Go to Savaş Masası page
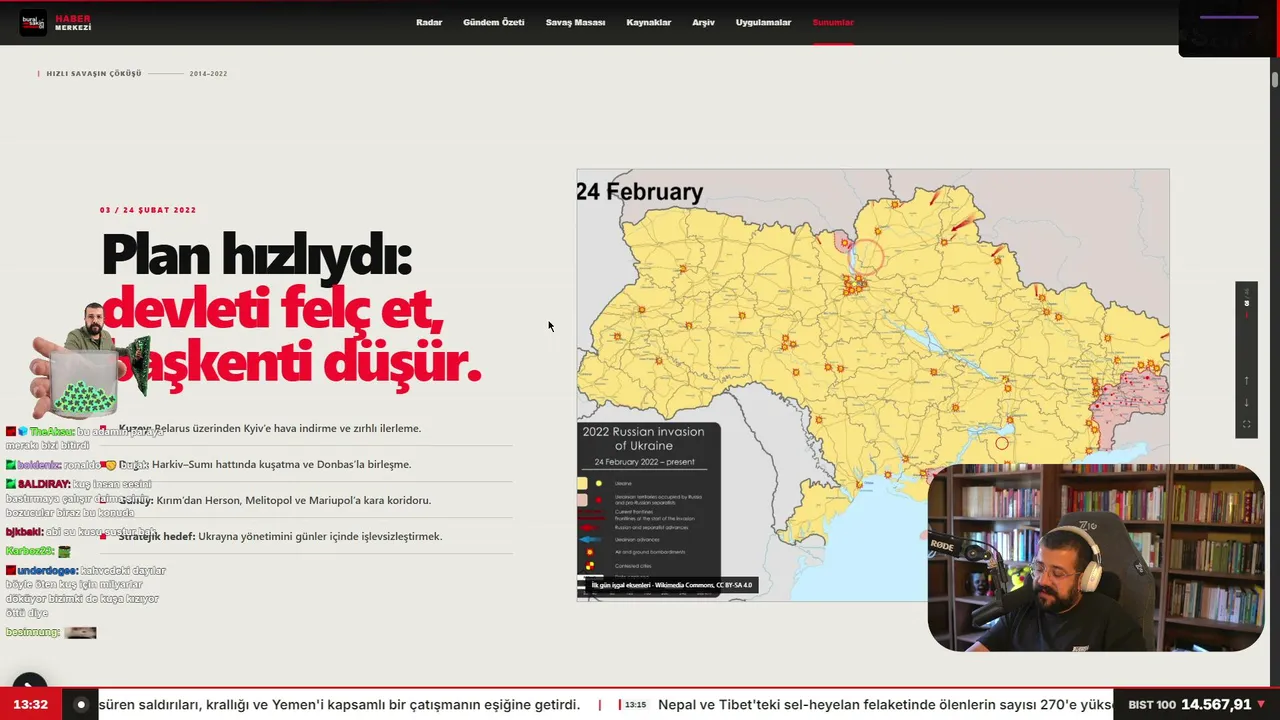The width and height of the screenshot is (1280, 720). (575, 22)
